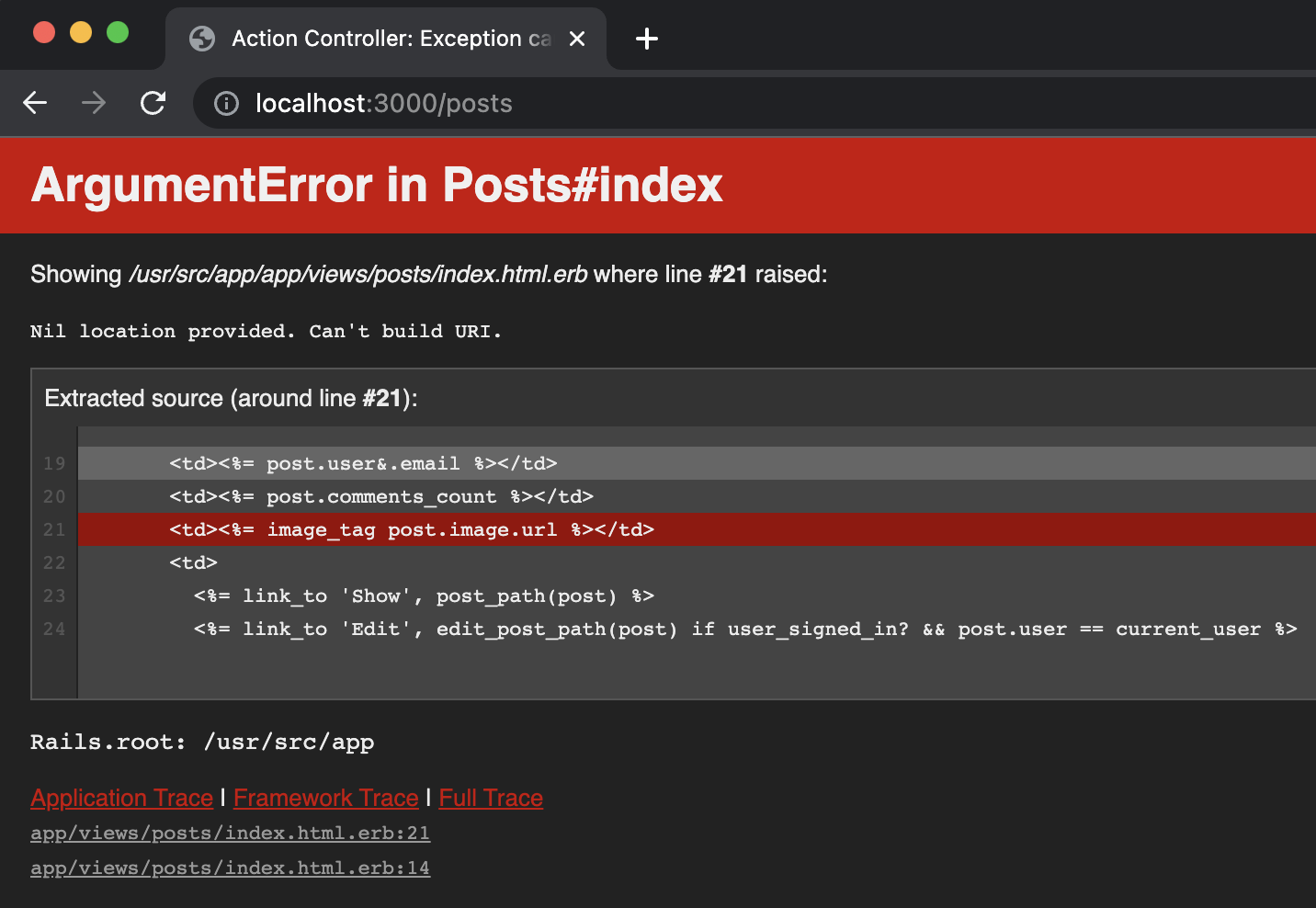The height and width of the screenshot is (908, 1316).
Task: Click the ArgumentError in Posts#index heading
Action: (x=377, y=185)
